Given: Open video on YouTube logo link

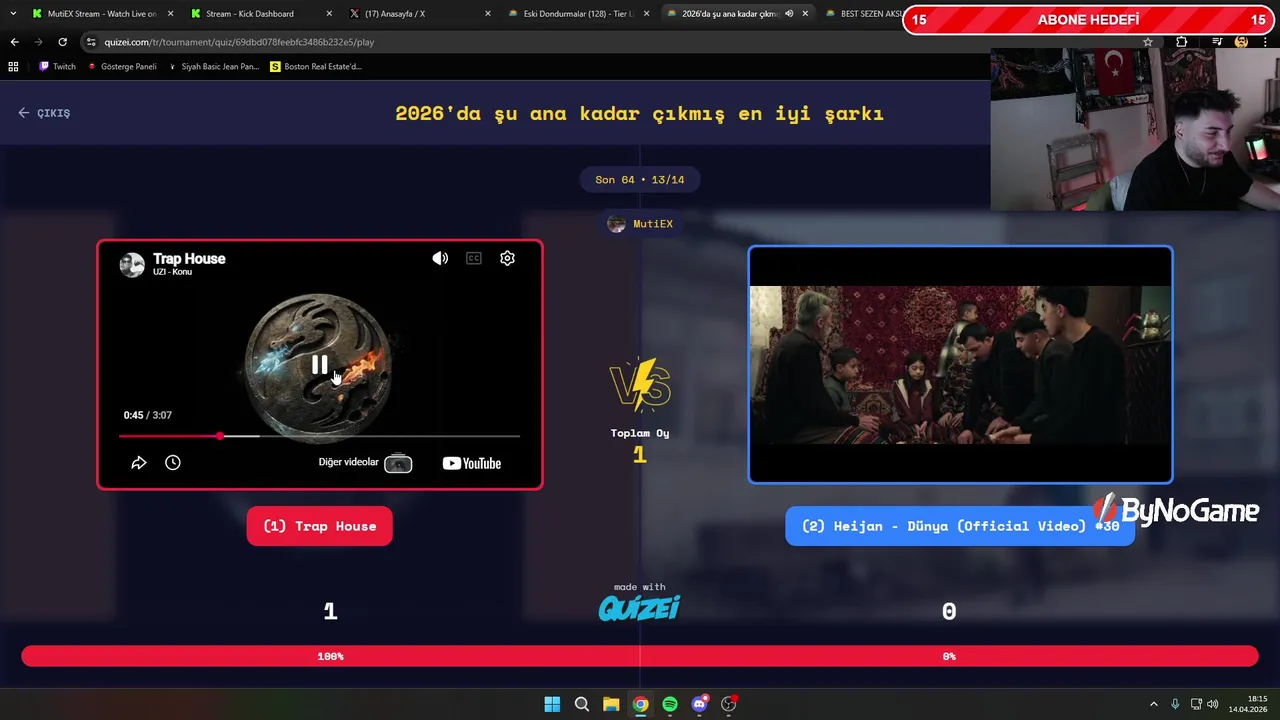Looking at the screenshot, I should (472, 463).
